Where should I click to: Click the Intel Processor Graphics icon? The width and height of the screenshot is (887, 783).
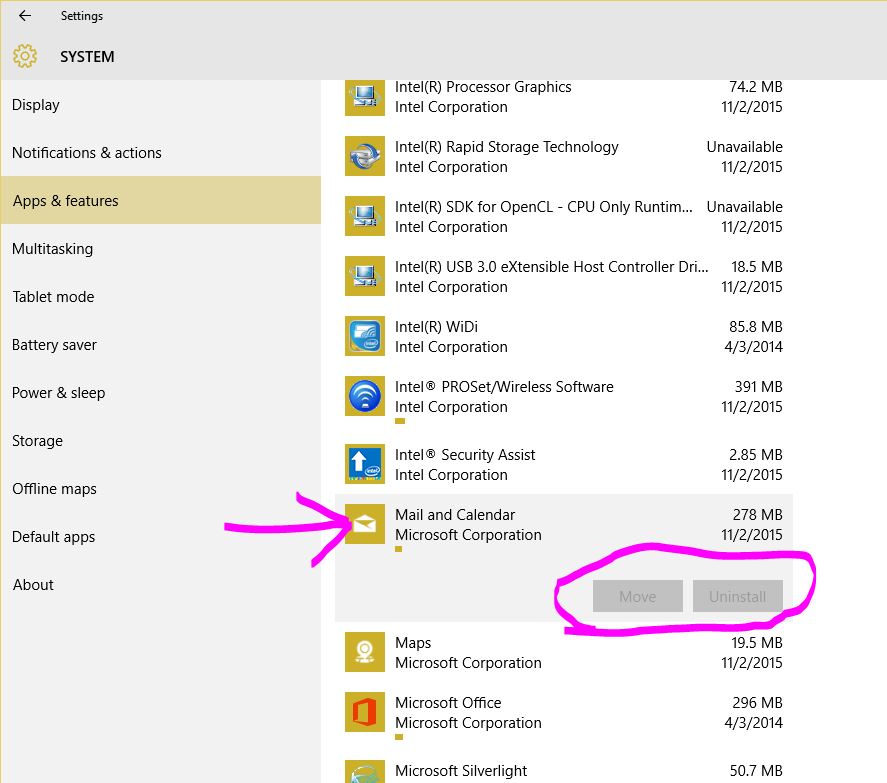pos(365,96)
